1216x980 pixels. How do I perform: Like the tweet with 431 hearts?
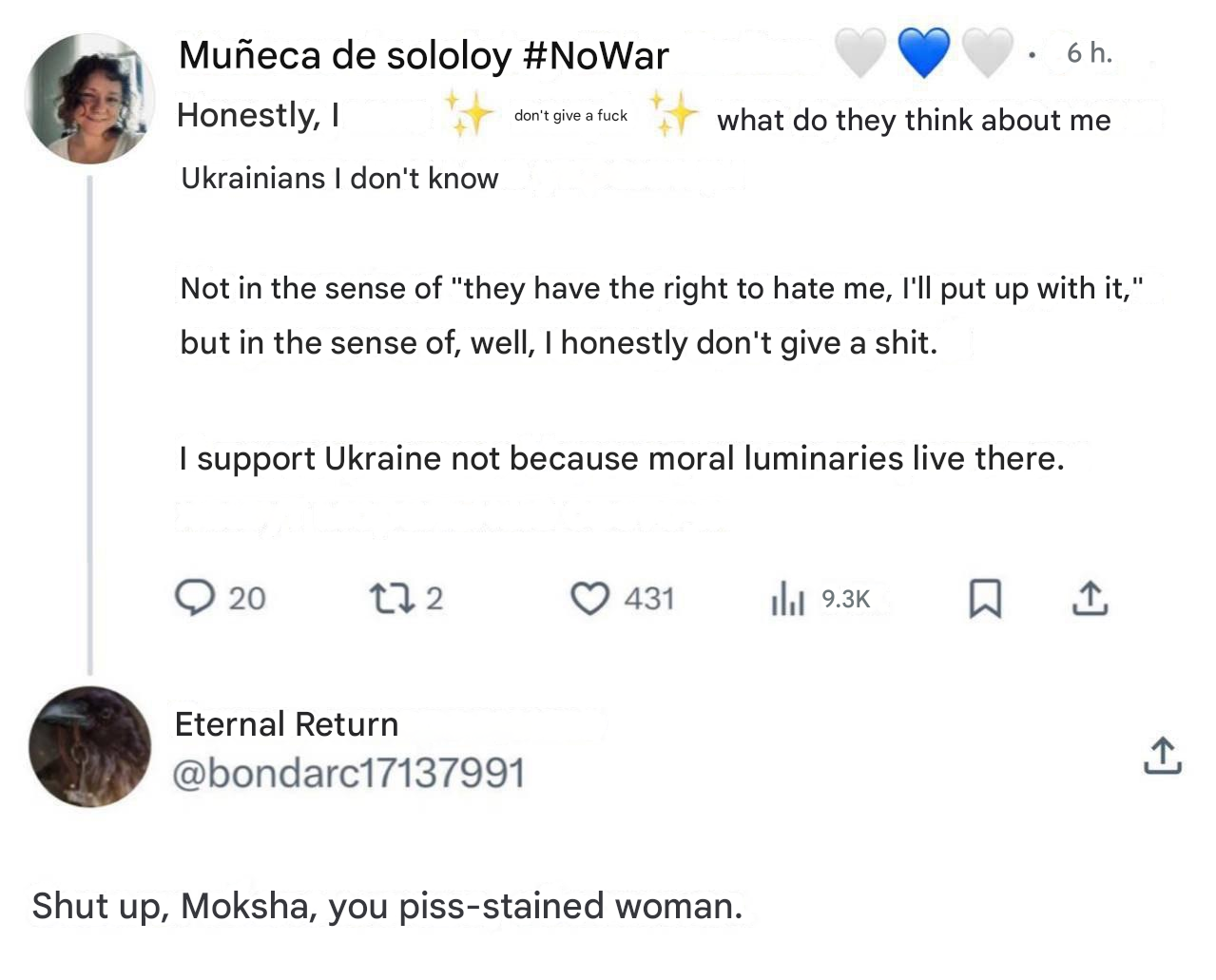(x=589, y=599)
